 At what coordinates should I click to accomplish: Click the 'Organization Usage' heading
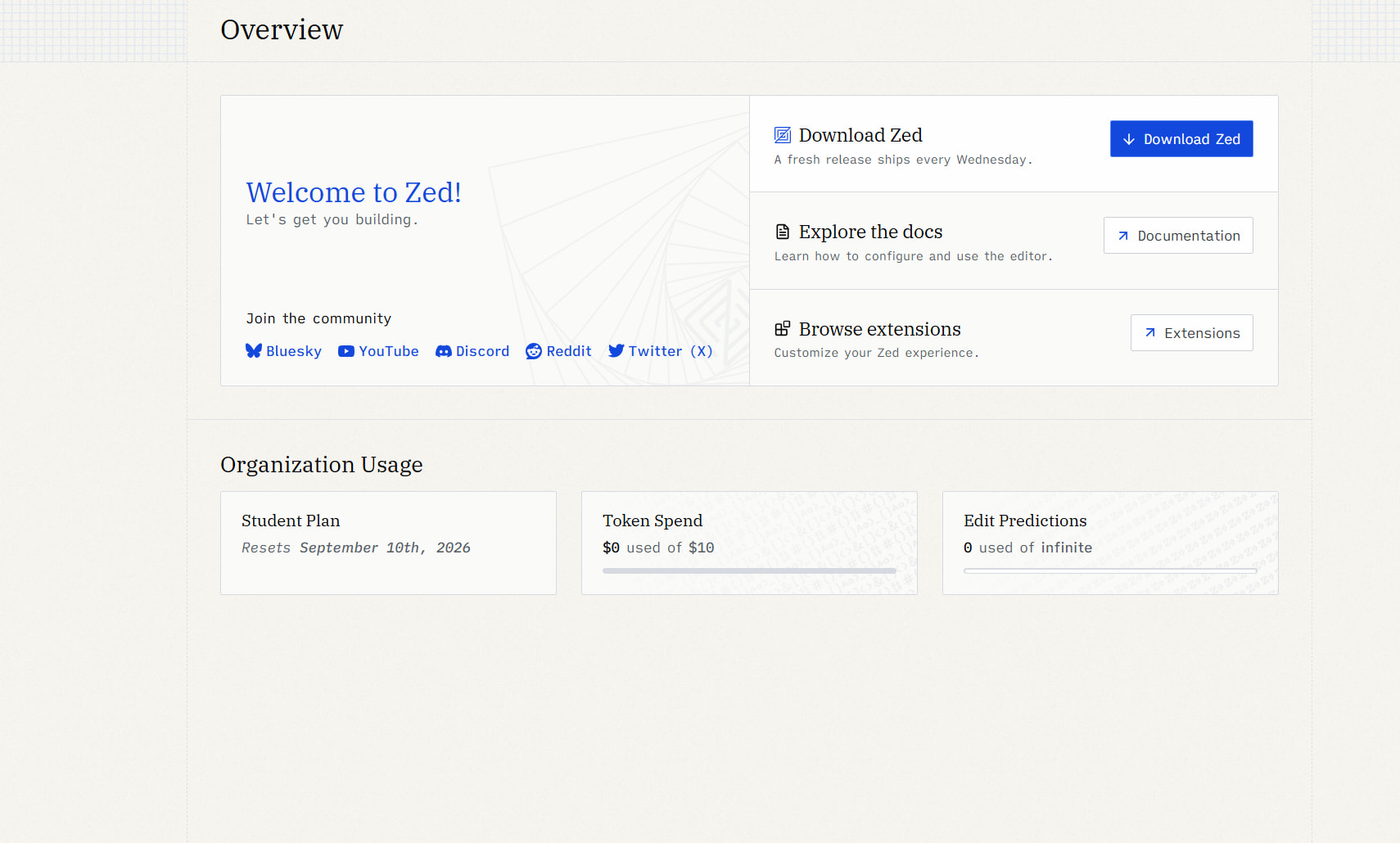(x=322, y=465)
